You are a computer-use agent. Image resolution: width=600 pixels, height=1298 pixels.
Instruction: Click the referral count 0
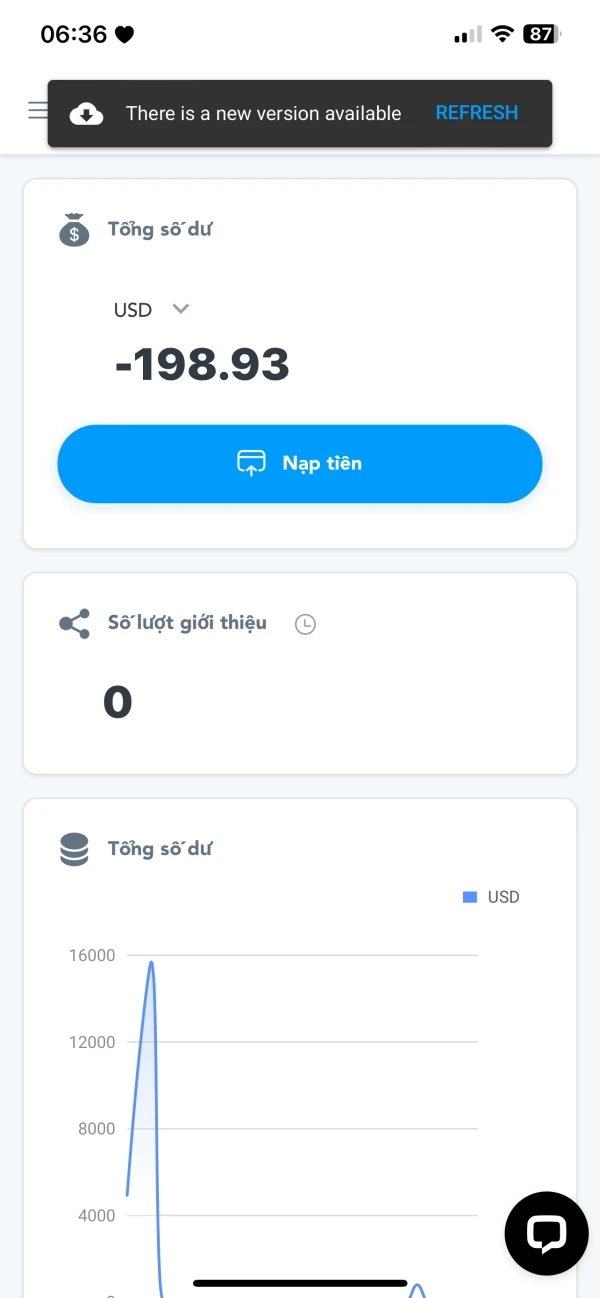point(118,702)
